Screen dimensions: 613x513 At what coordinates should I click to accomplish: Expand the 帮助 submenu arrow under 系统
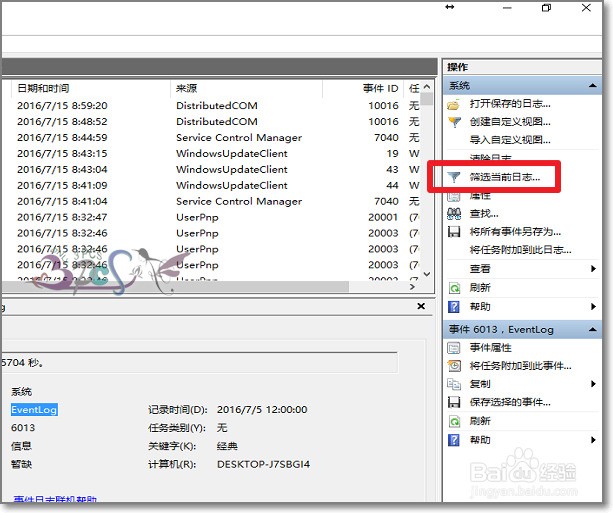[593, 307]
